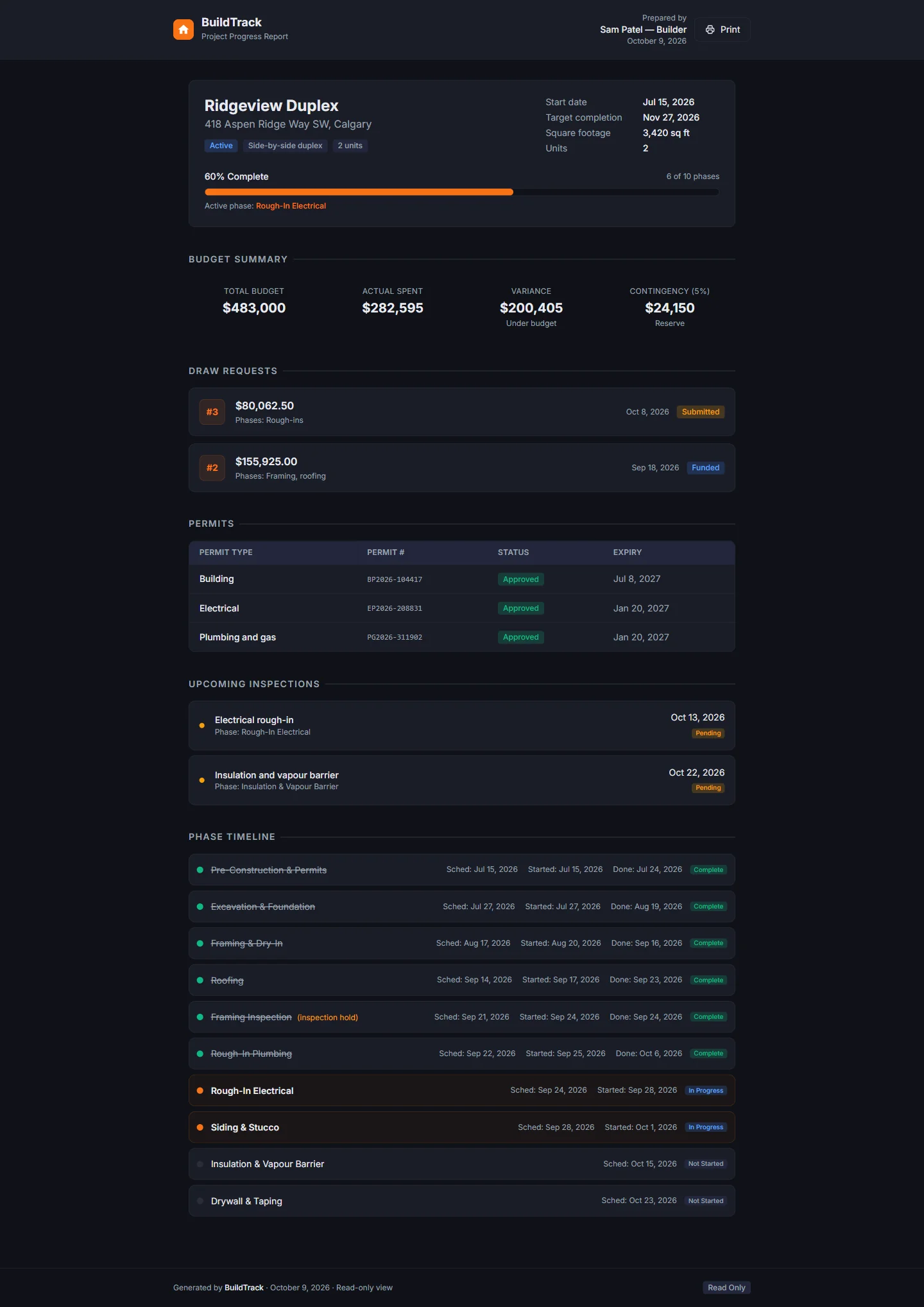Click the Insulation and vapour barrier inspection dot
Image resolution: width=924 pixels, height=1307 pixels.
202,780
